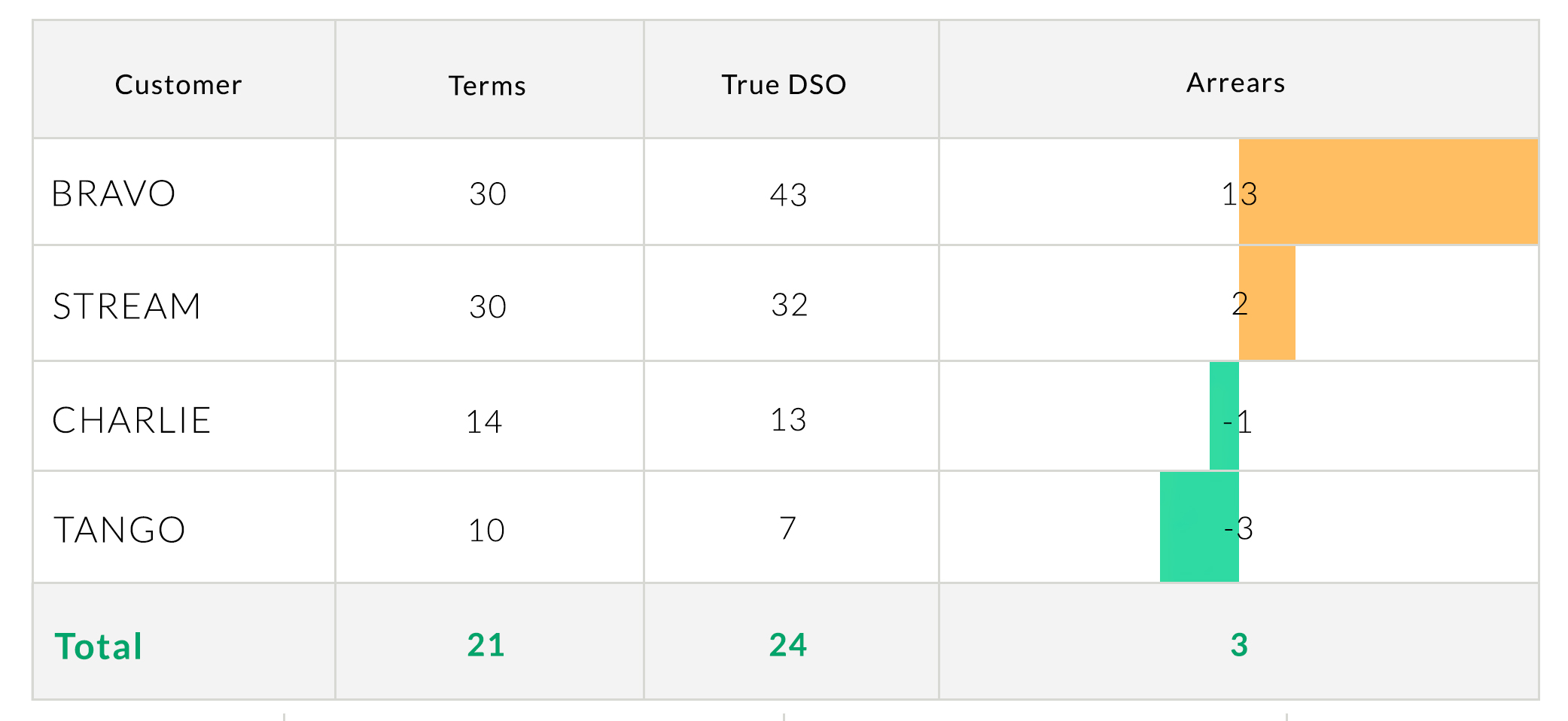Image resolution: width=1568 pixels, height=721 pixels.
Task: Click the Total True DSO value 24
Action: 788,645
